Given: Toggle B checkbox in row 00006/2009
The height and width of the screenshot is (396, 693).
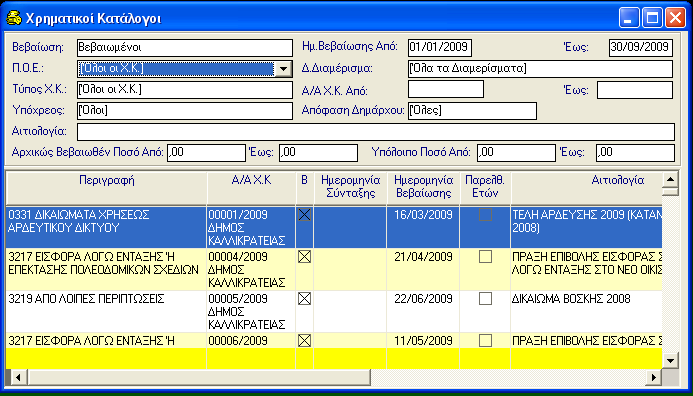Looking at the screenshot, I should click(305, 340).
